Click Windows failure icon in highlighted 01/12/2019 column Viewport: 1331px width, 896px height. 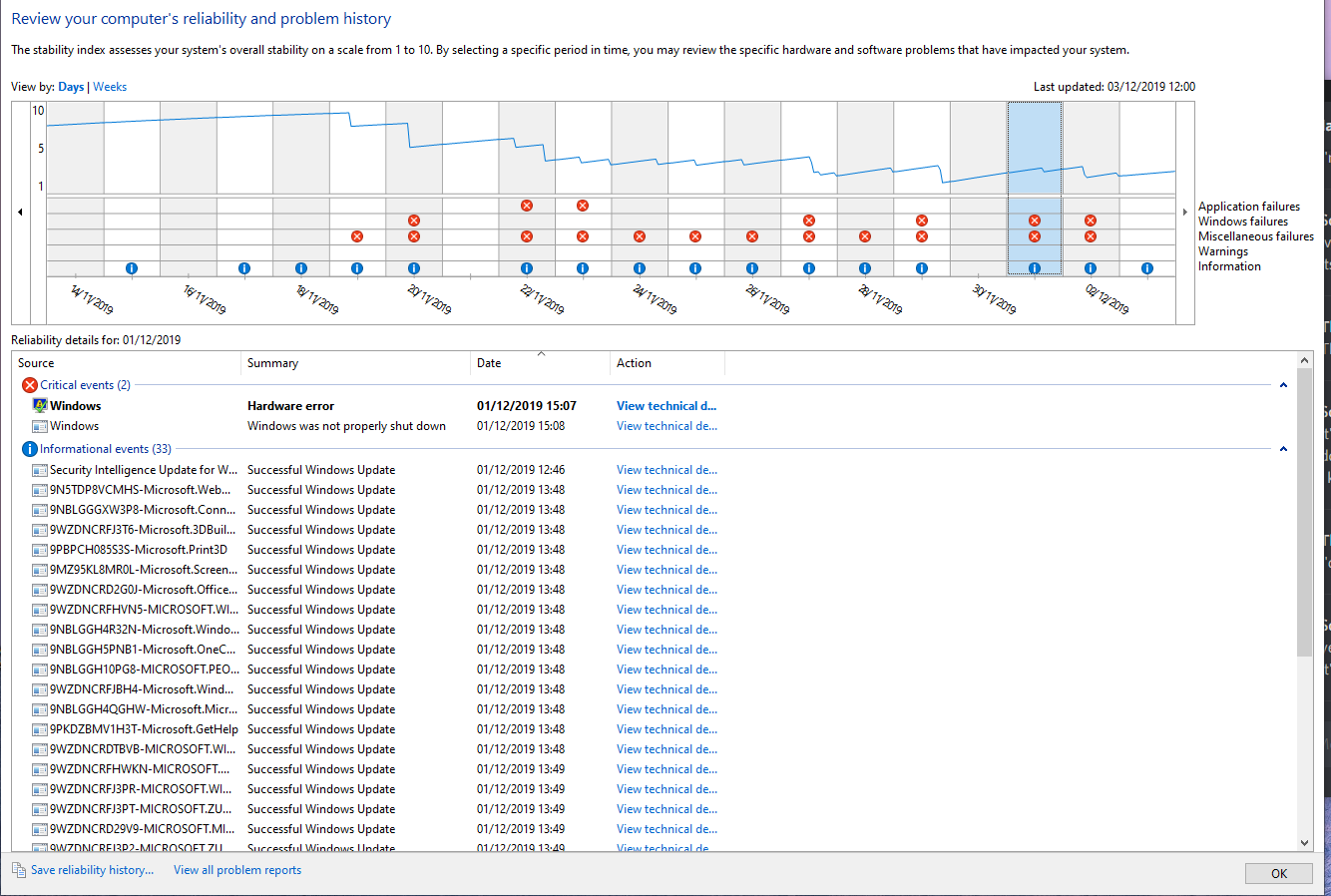coord(1035,221)
